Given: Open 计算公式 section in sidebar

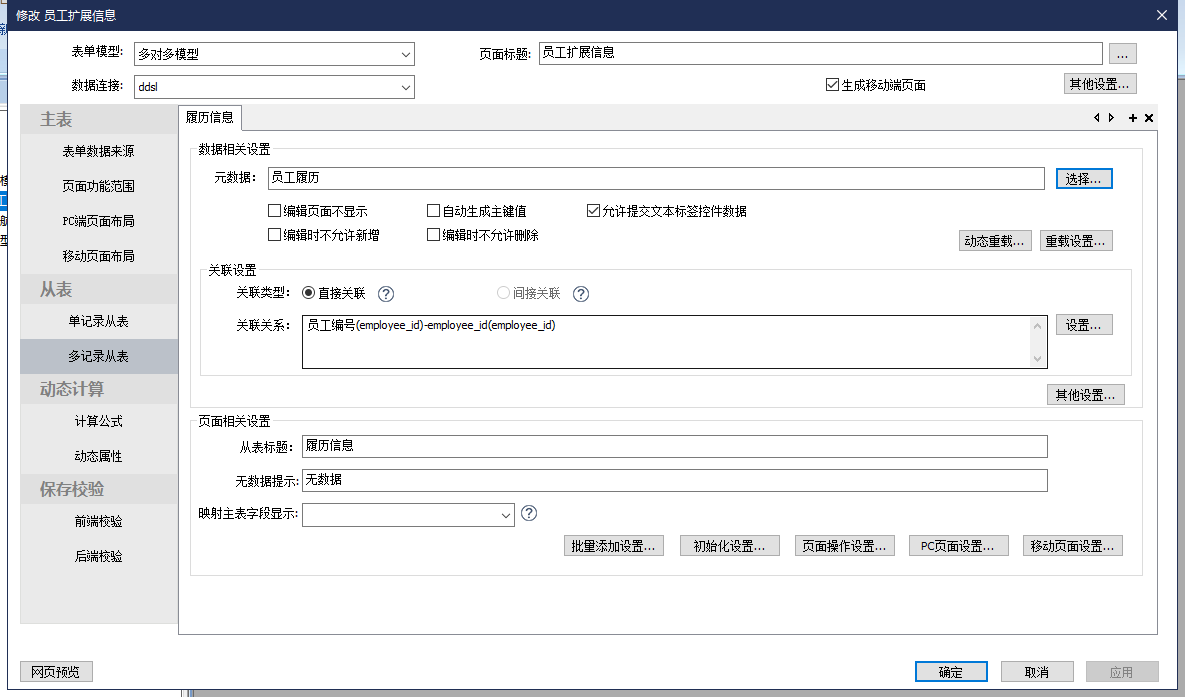Looking at the screenshot, I should click(98, 421).
